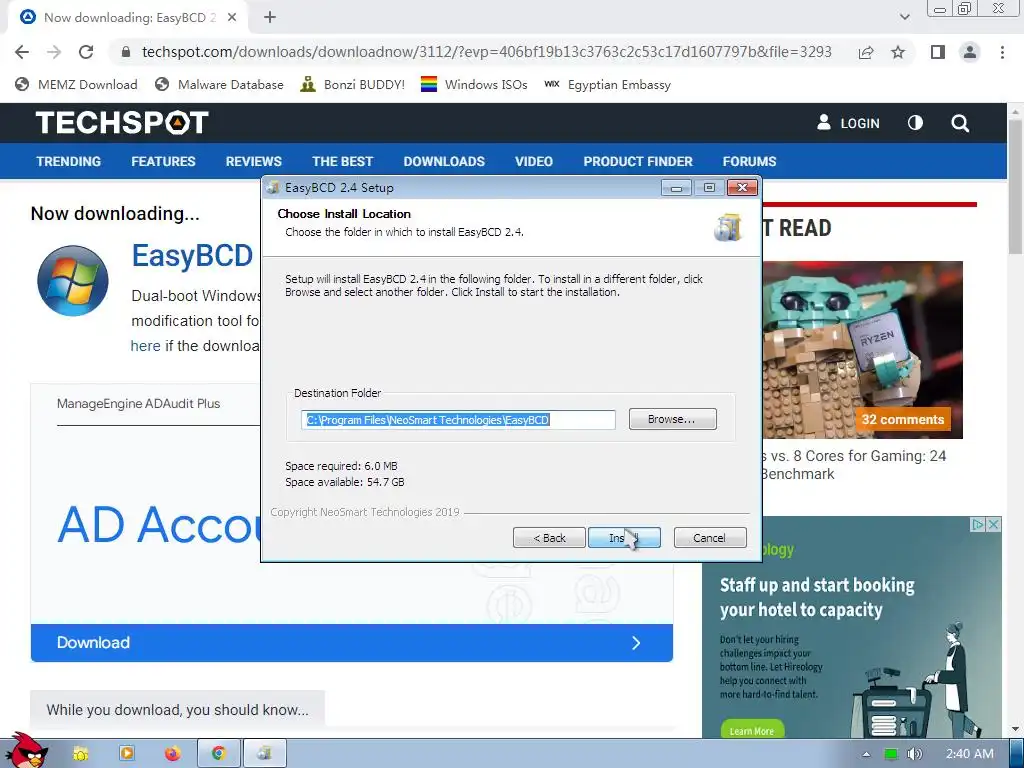Screen dimensions: 1024x768
Task: Click the address bar URL
Action: pyautogui.click(x=487, y=52)
